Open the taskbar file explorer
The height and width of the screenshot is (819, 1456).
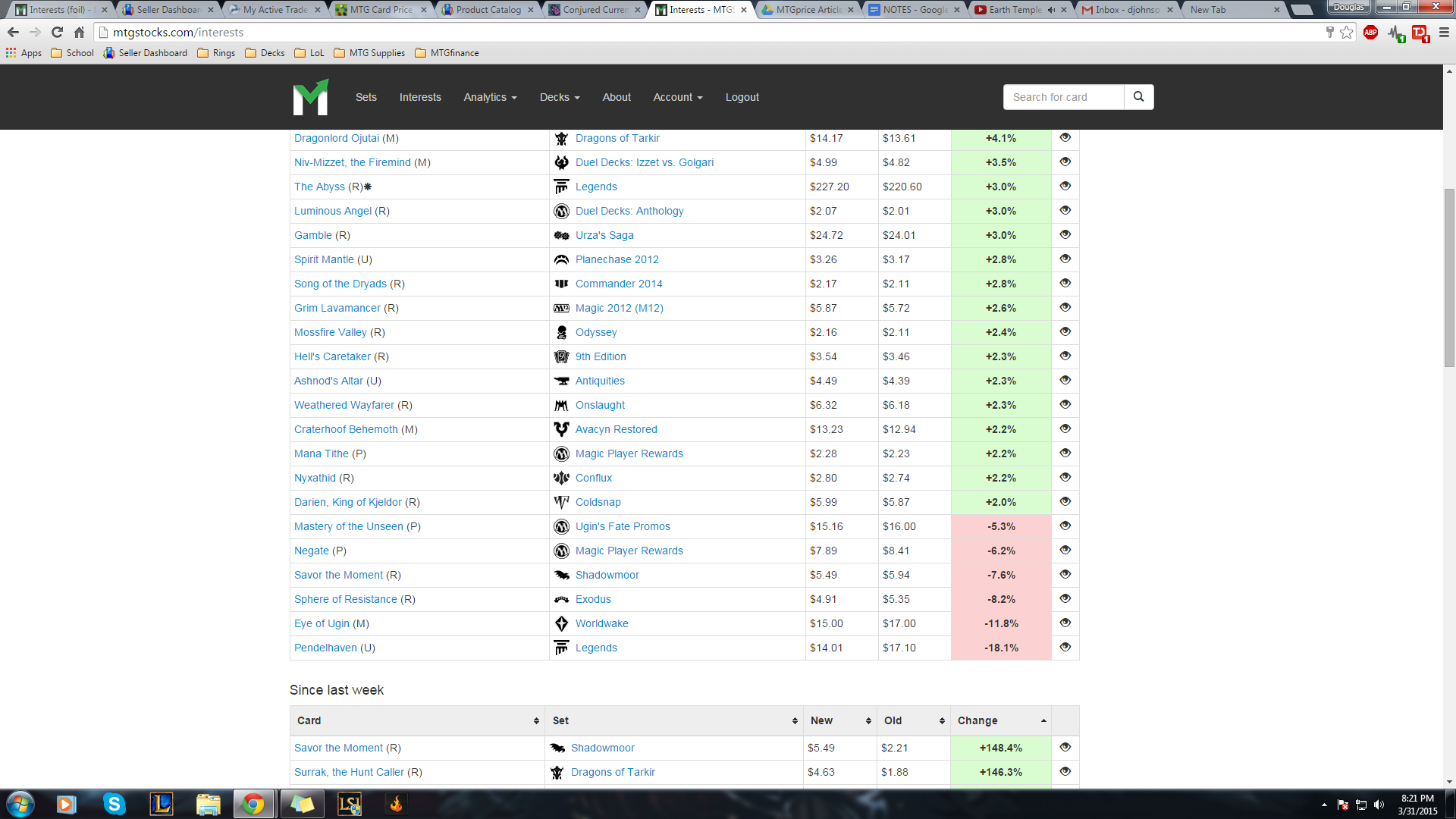tap(208, 804)
